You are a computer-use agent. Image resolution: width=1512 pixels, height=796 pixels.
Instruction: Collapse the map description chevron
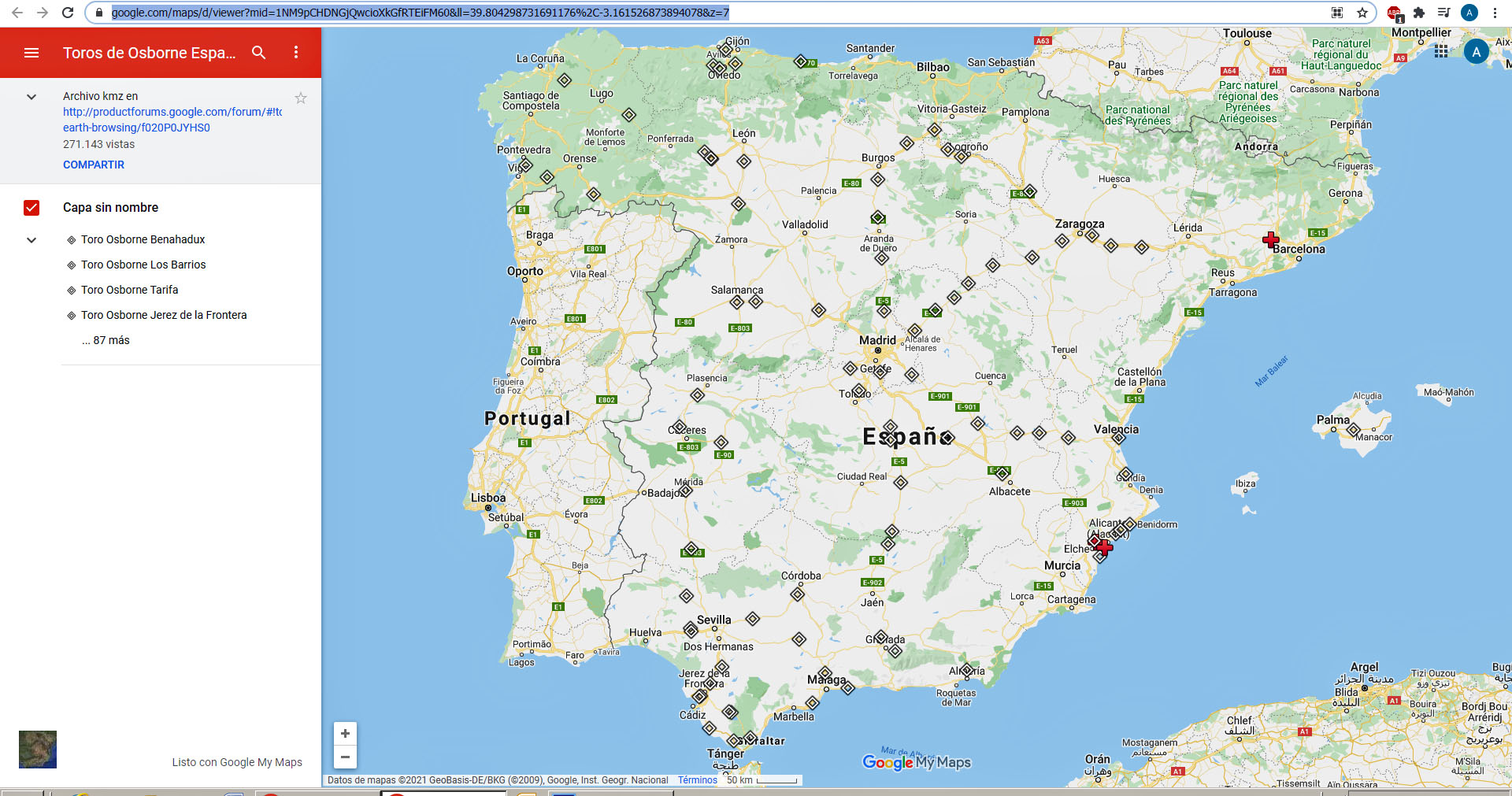coord(31,97)
